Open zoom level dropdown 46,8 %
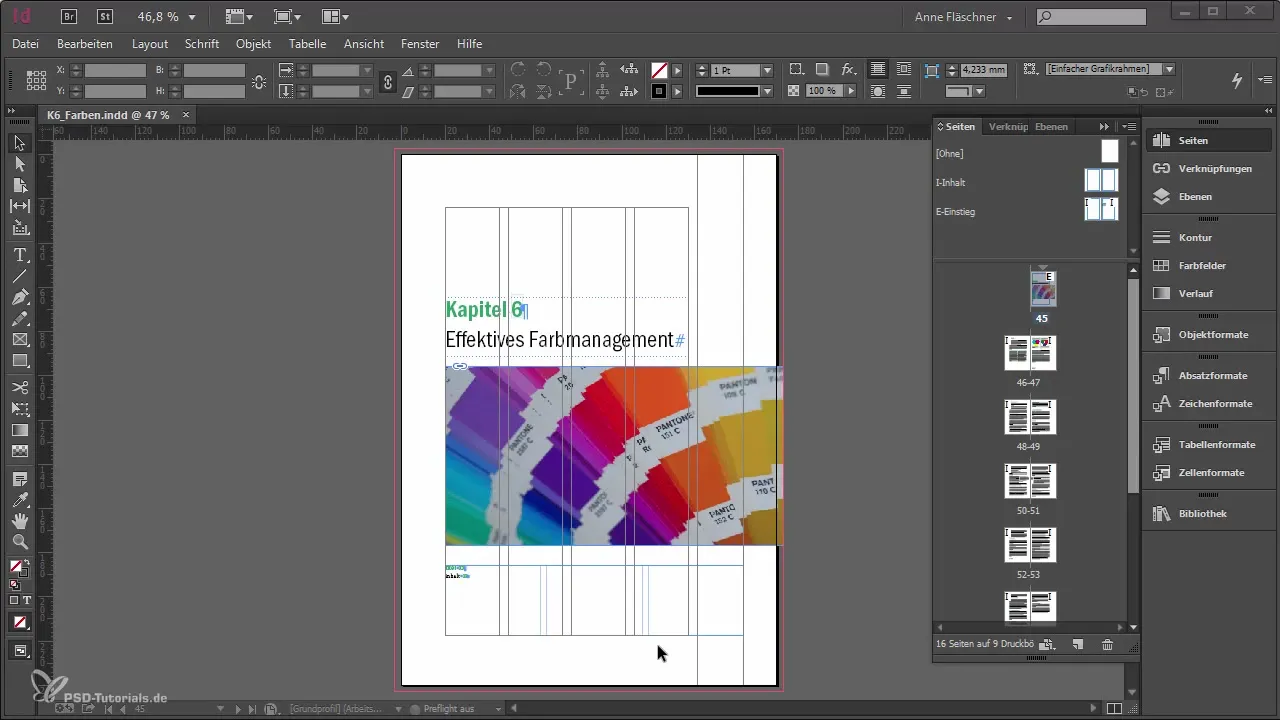This screenshot has height=720, width=1280. tap(191, 17)
